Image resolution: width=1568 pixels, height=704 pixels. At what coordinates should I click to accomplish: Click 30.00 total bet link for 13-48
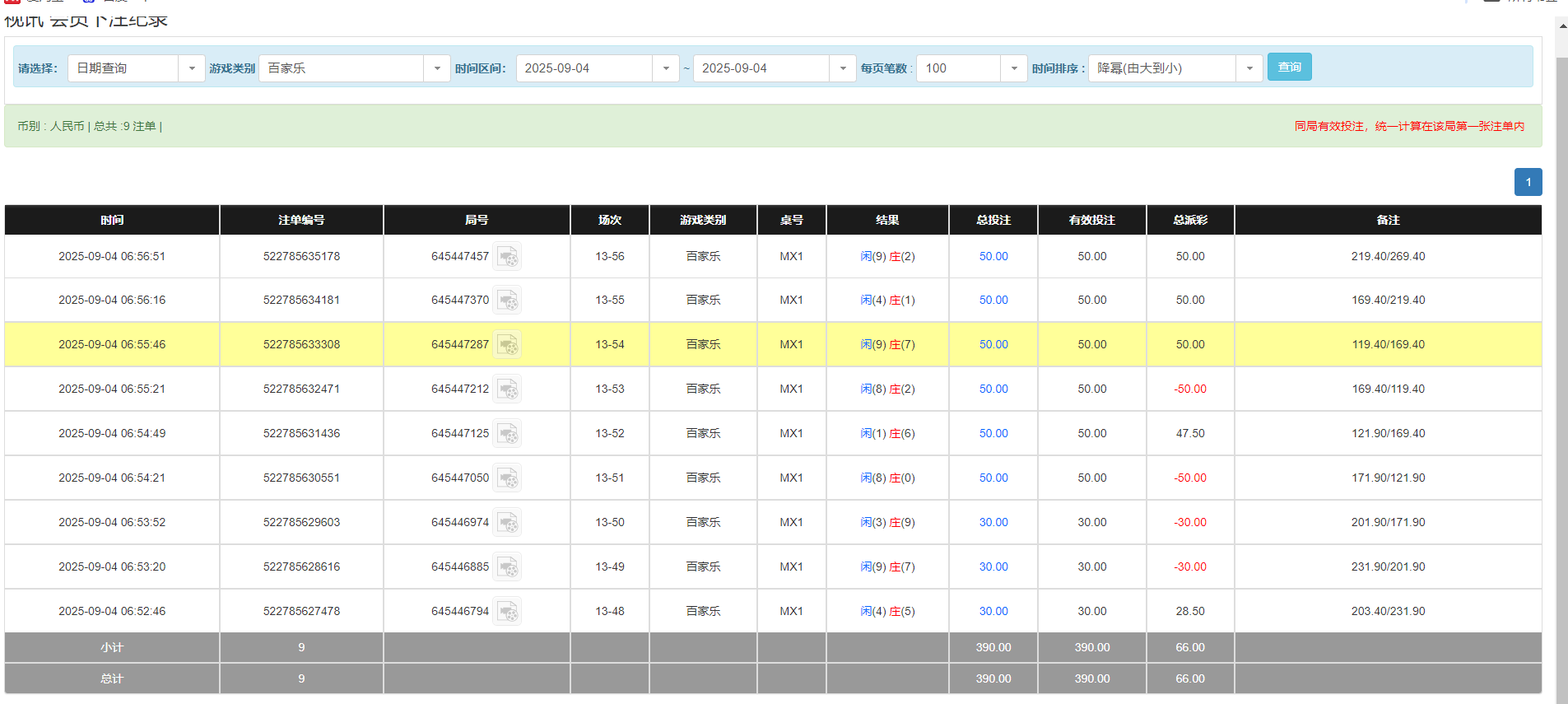(x=993, y=612)
